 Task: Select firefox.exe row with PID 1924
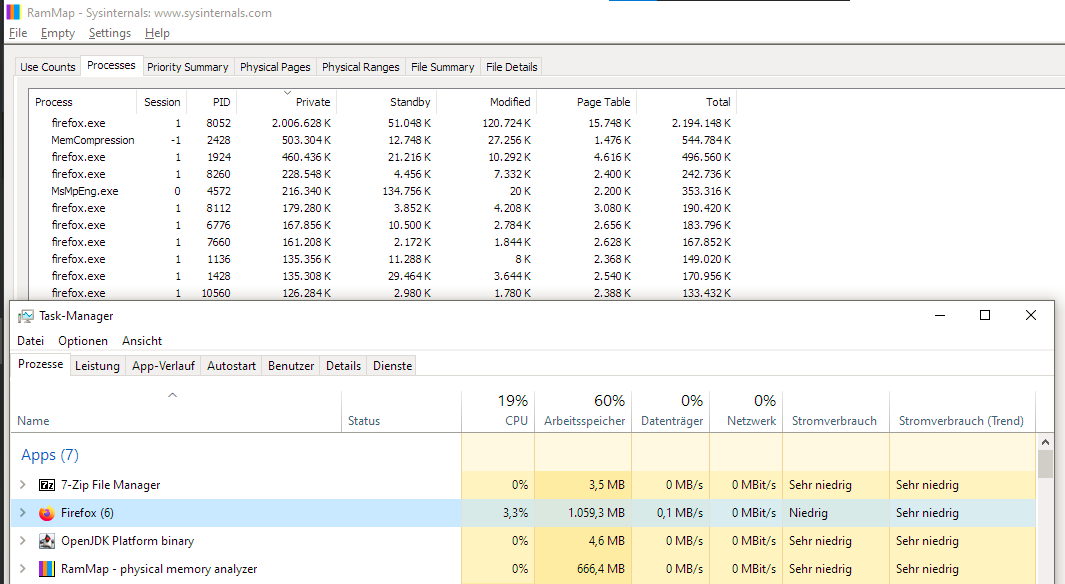382,157
